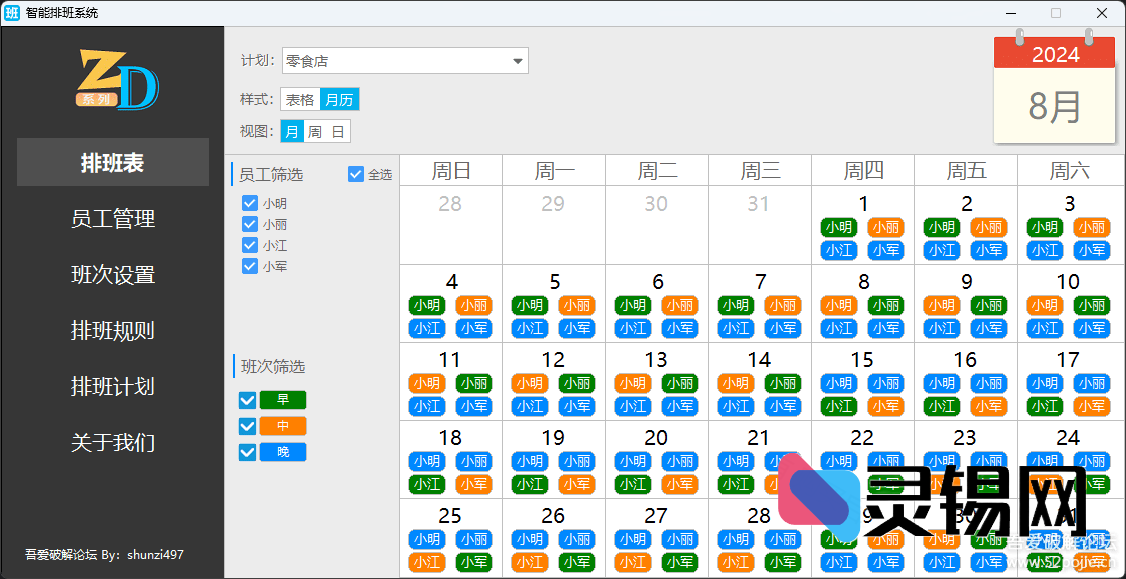Image resolution: width=1126 pixels, height=579 pixels.
Task: Click the 2024 August calendar icon
Action: click(x=1054, y=89)
